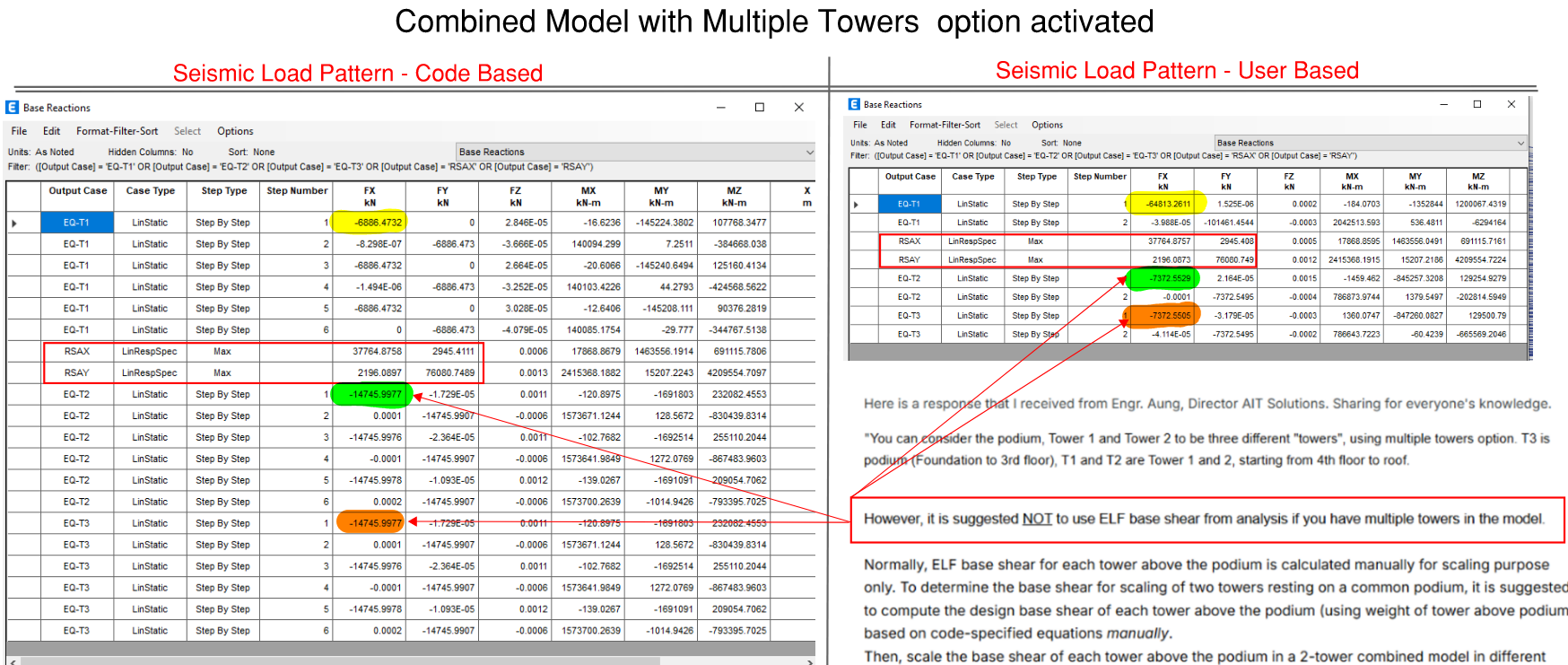Open the grayed Select menu in left window
The image size is (1568, 665).
187,131
